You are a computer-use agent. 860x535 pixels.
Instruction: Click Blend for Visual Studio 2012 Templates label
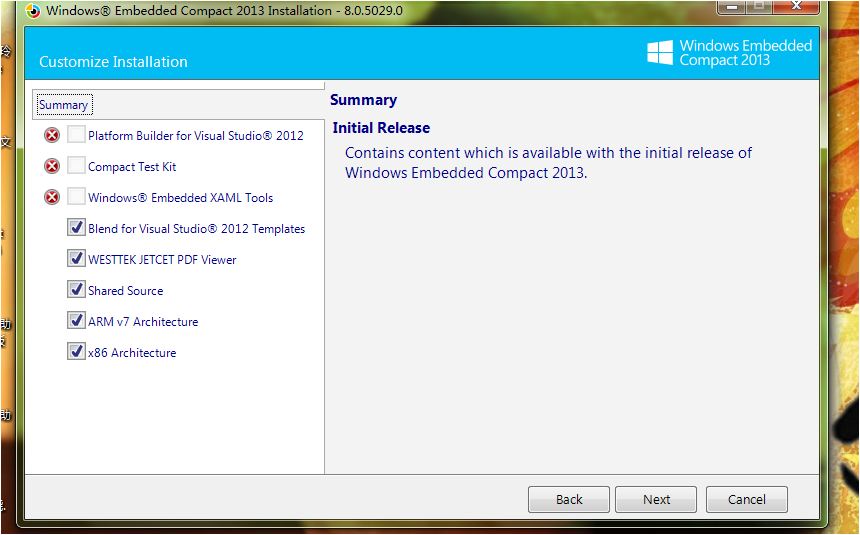[196, 229]
